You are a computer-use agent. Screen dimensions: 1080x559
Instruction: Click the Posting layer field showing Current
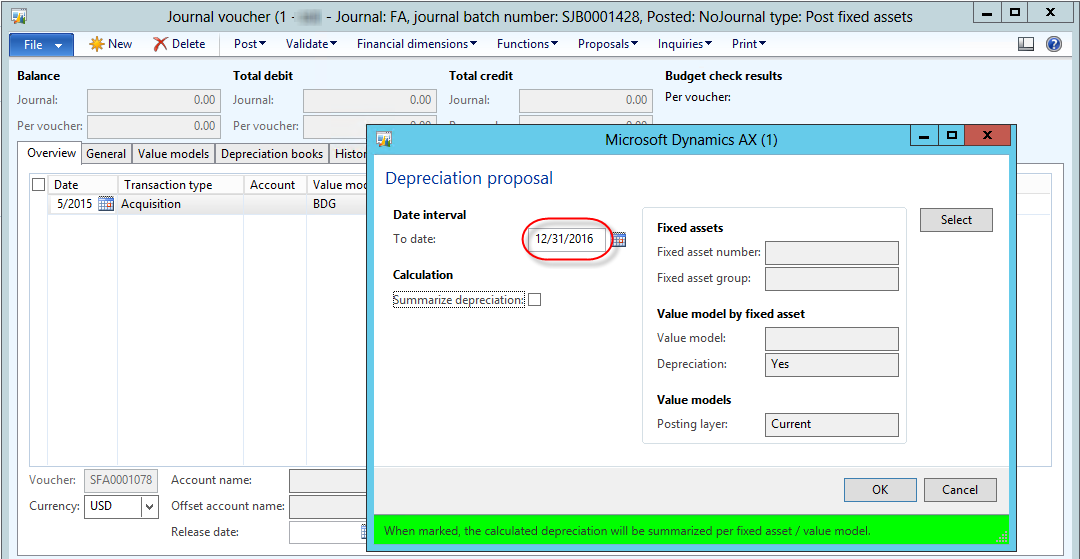(831, 425)
